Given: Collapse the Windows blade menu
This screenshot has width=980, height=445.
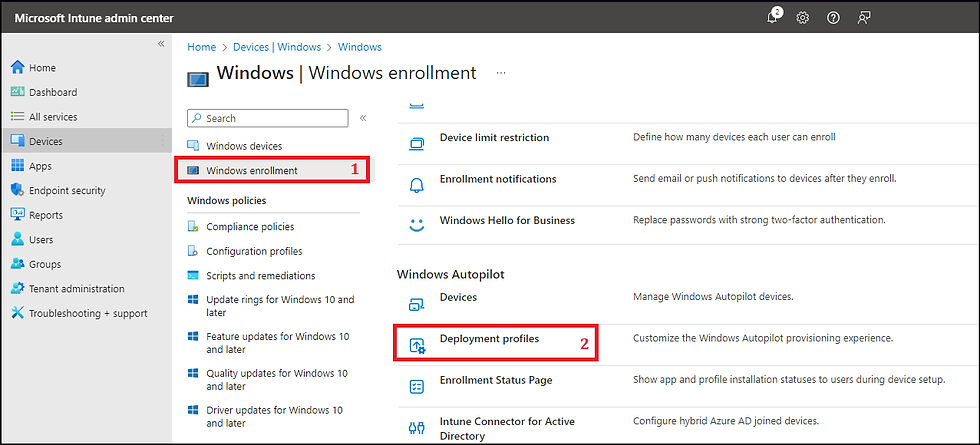Looking at the screenshot, I should [x=362, y=118].
